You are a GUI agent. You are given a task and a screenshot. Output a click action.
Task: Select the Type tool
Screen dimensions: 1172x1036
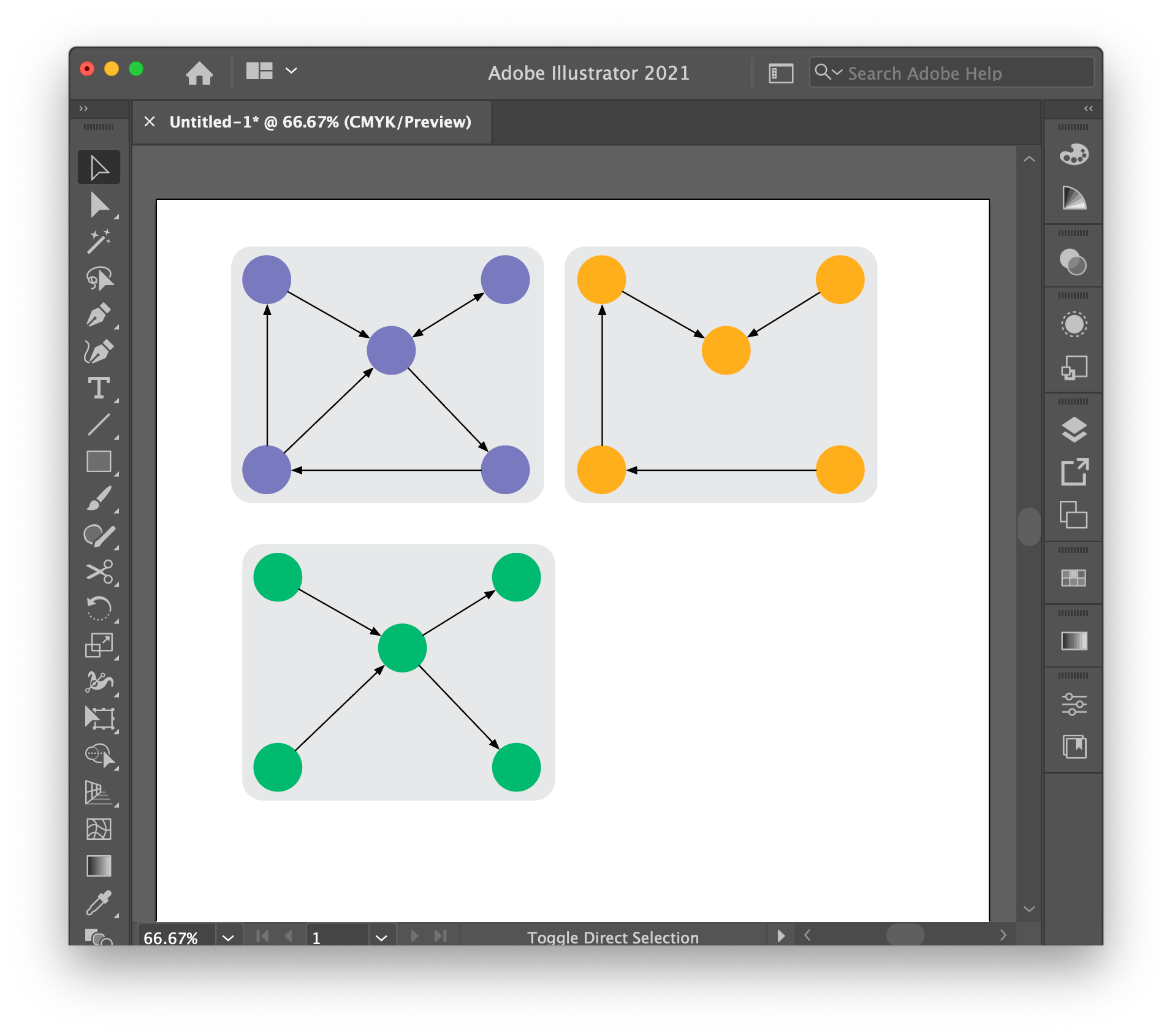[99, 388]
